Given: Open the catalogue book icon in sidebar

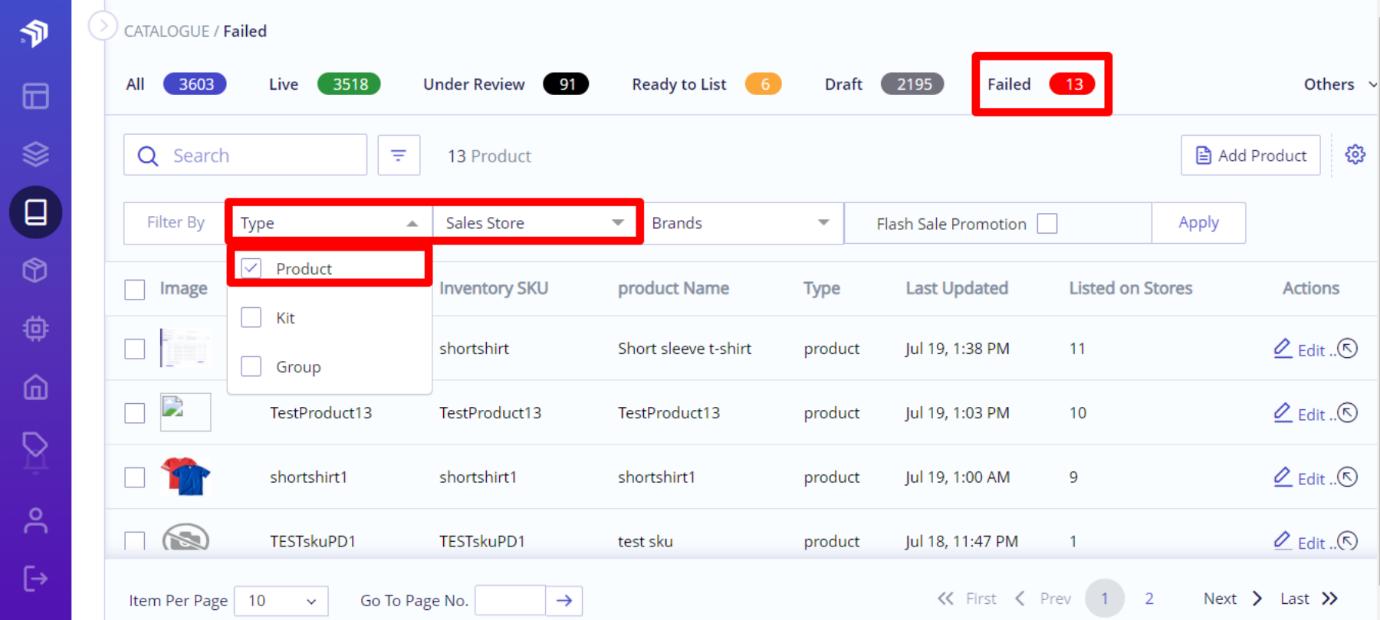Looking at the screenshot, I should [36, 212].
